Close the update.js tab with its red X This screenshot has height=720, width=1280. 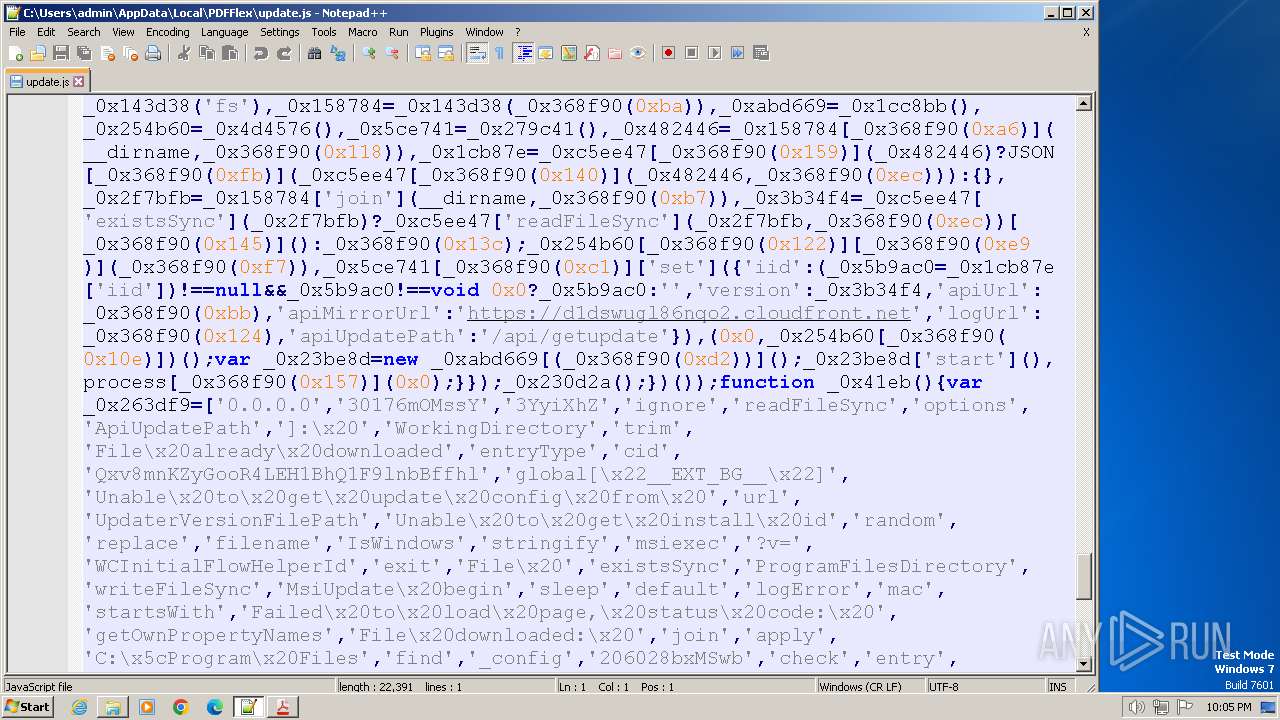click(79, 82)
